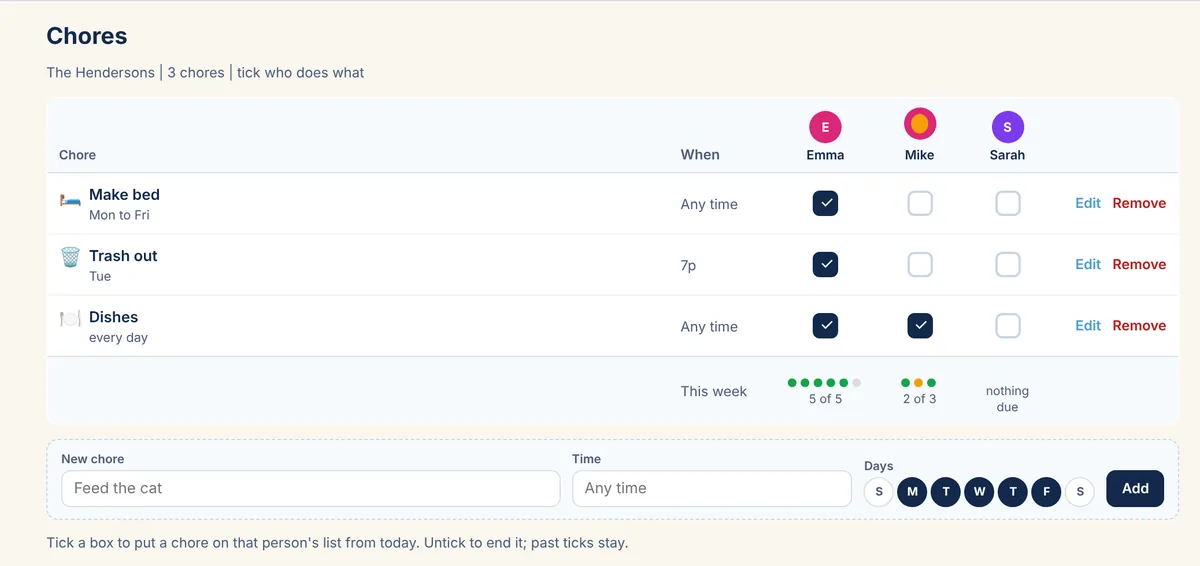Click Dishes' Any time value
The image size is (1200, 566).
tap(709, 326)
